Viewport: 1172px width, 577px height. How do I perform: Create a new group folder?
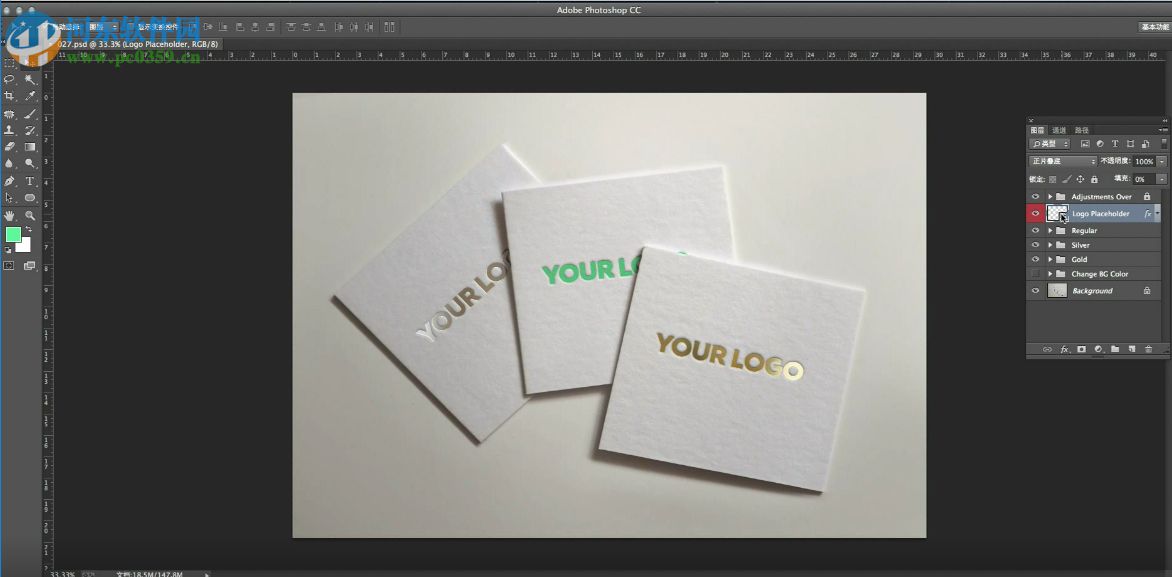pos(1115,349)
